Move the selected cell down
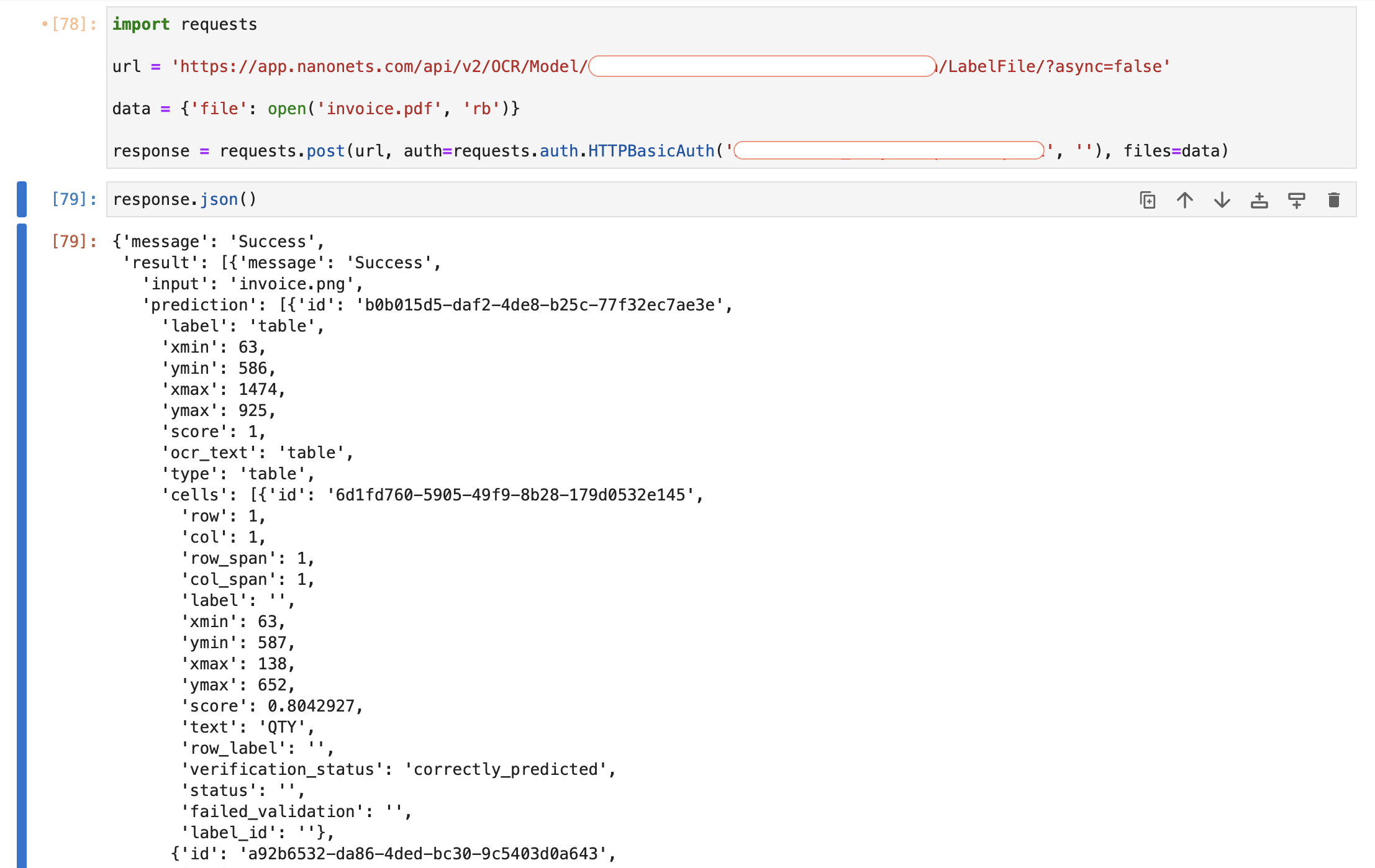 (x=1222, y=200)
